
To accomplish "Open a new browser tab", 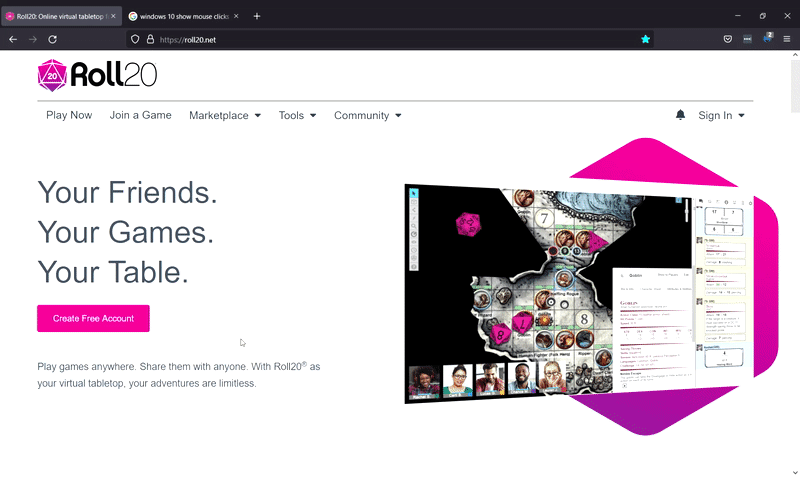I will point(257,16).
